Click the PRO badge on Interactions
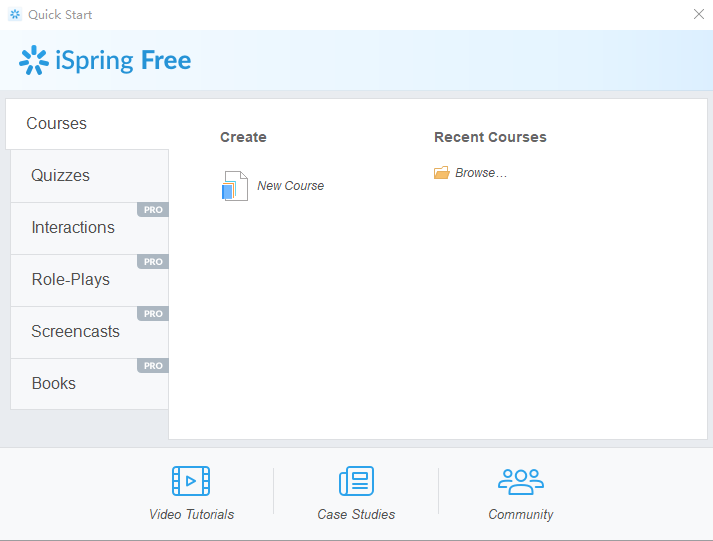This screenshot has height=541, width=713. click(153, 210)
